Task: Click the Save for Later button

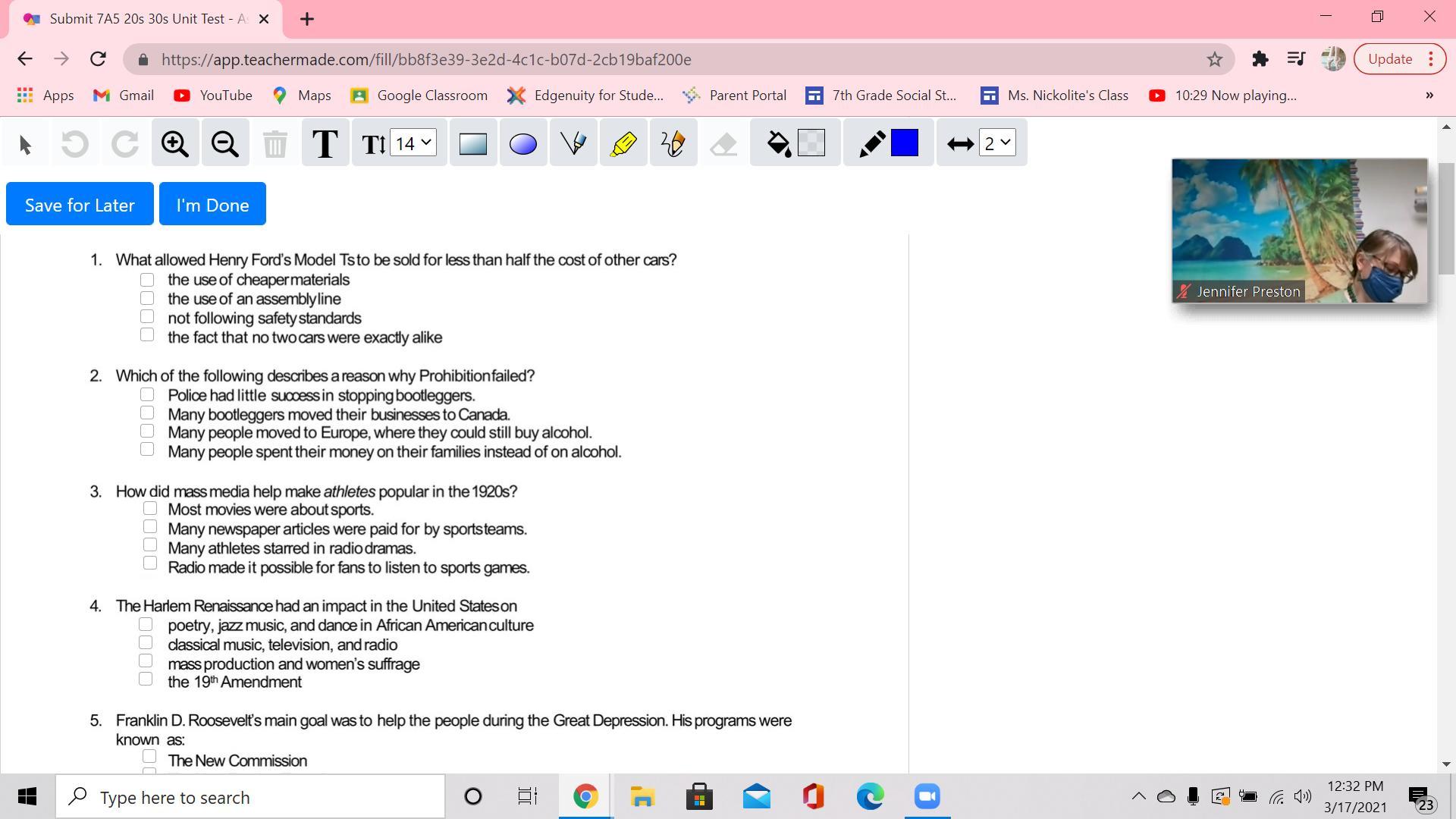Action: (x=80, y=204)
